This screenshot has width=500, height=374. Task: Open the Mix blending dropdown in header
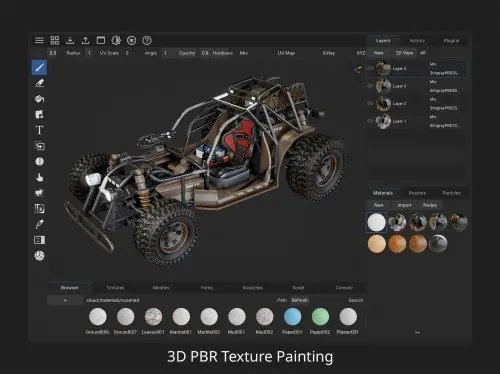click(244, 53)
